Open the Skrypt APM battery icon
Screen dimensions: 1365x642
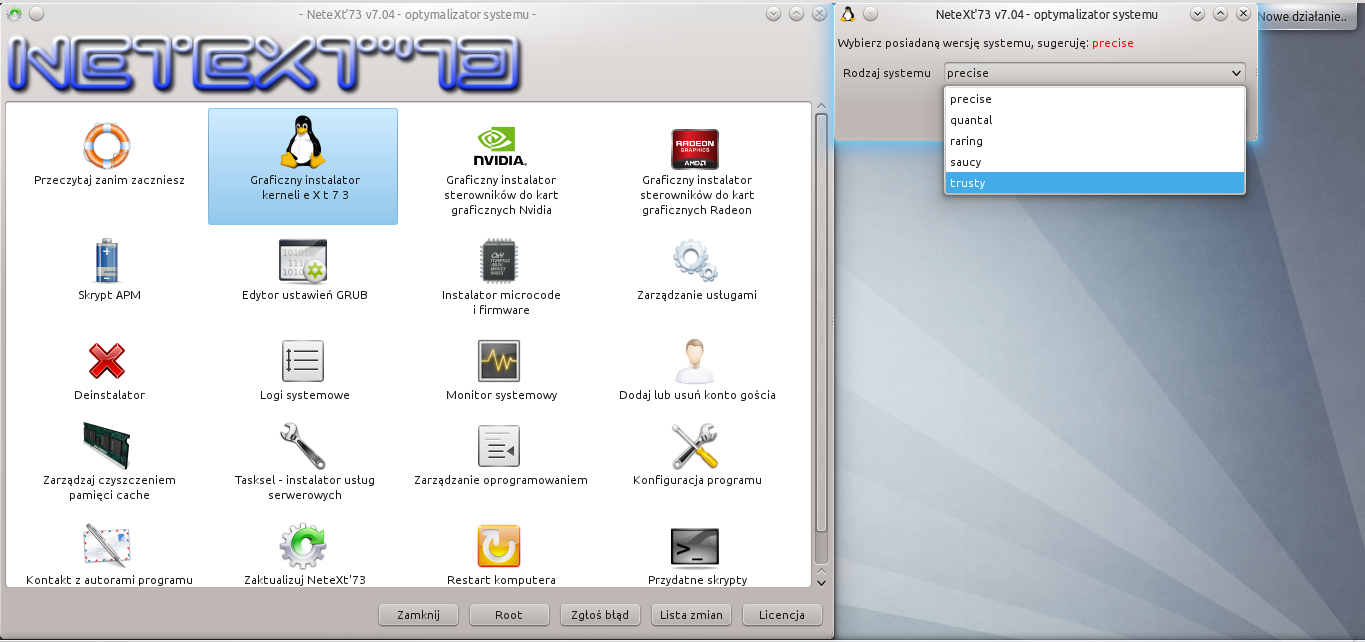tap(108, 260)
